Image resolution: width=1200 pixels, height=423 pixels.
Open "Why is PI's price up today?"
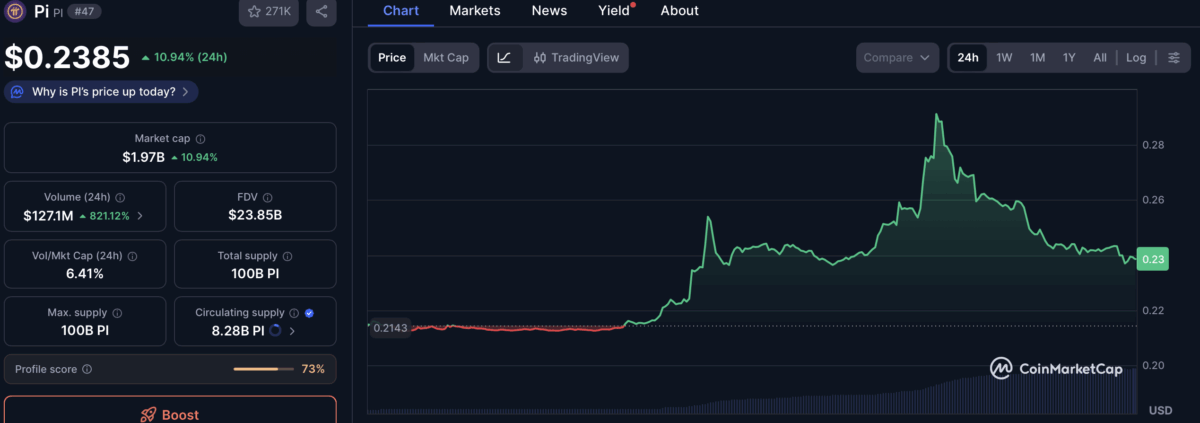(x=101, y=92)
